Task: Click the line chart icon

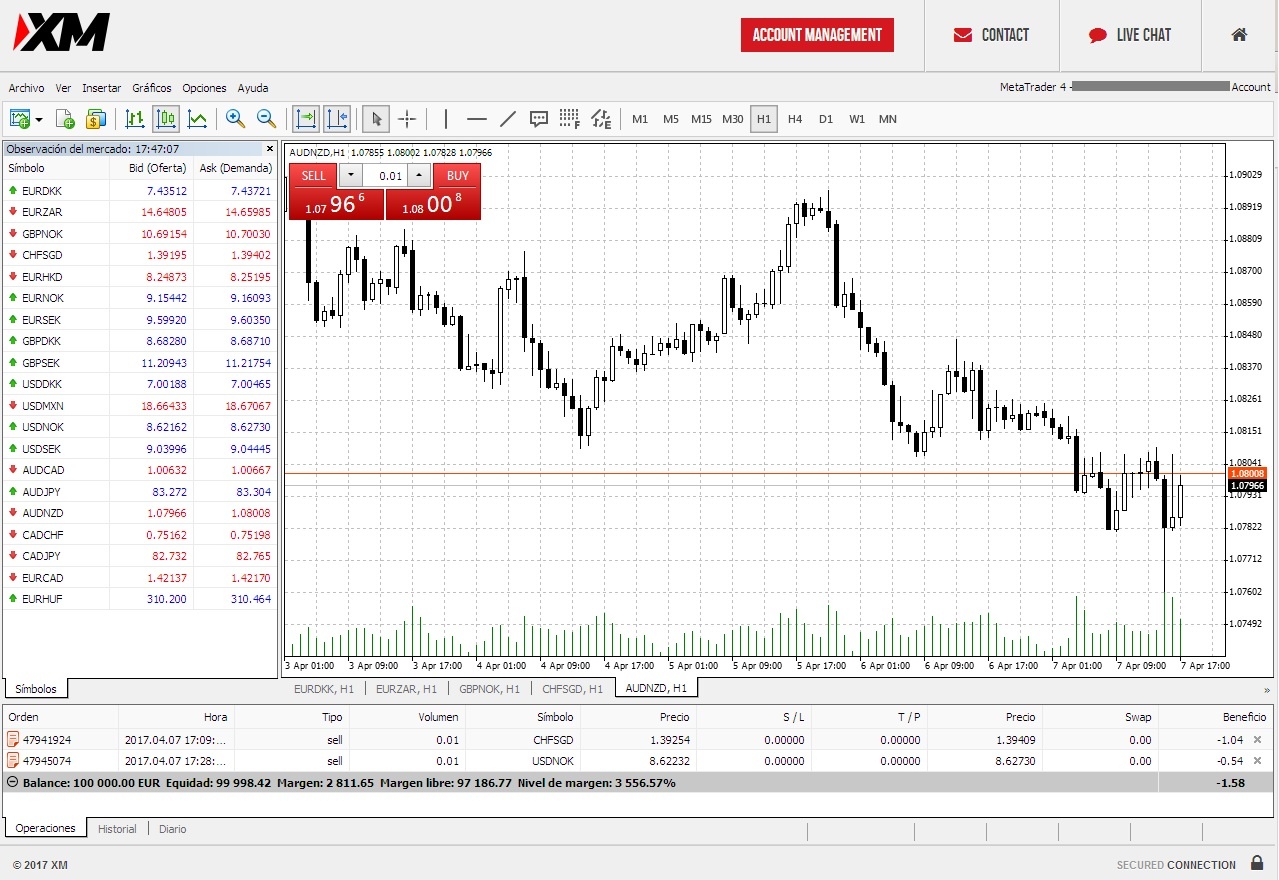Action: pyautogui.click(x=198, y=119)
